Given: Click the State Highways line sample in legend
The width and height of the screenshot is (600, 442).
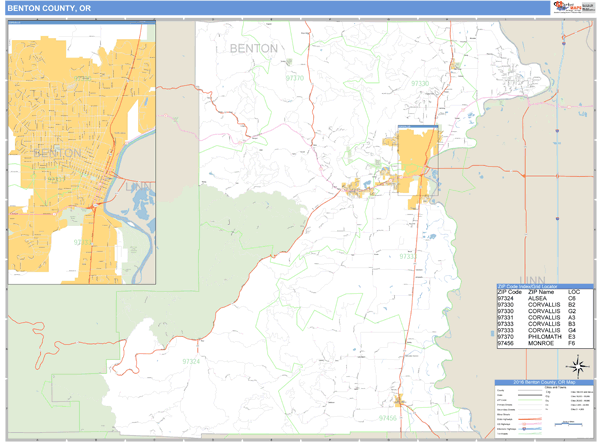Looking at the screenshot, I should pyautogui.click(x=530, y=419).
